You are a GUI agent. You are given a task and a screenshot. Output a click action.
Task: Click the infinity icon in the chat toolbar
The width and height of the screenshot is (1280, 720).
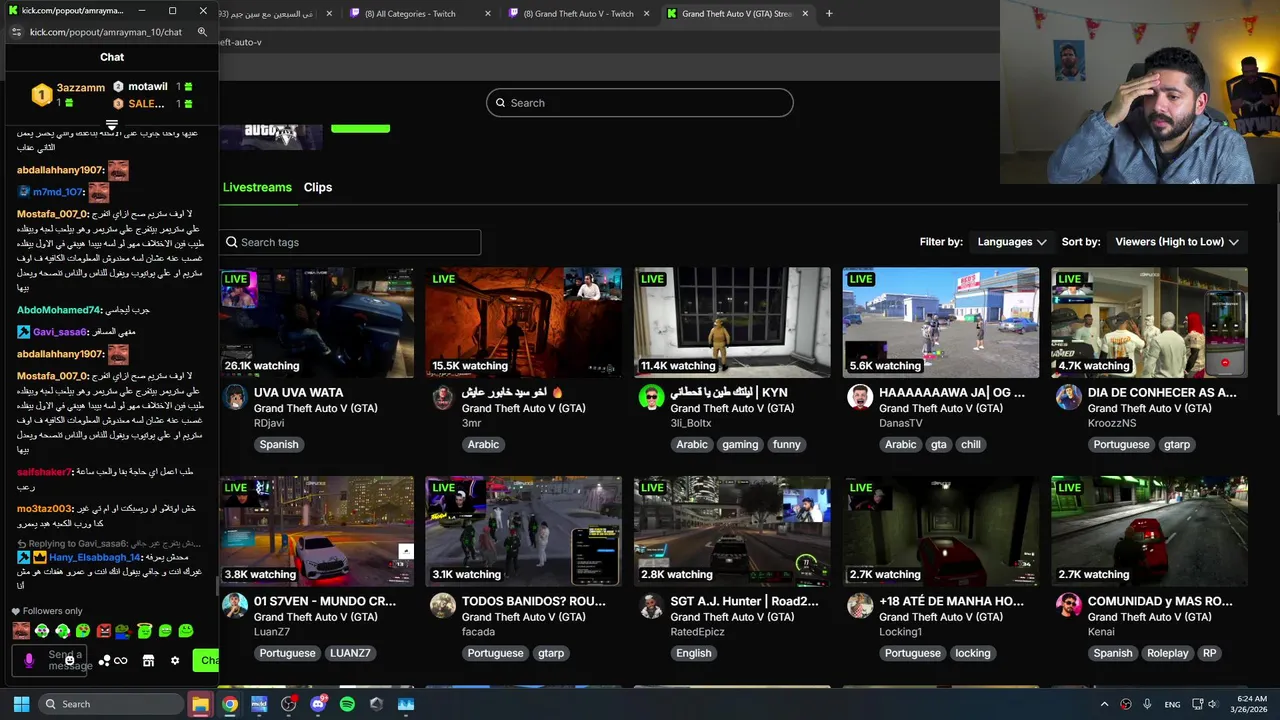[121, 660]
